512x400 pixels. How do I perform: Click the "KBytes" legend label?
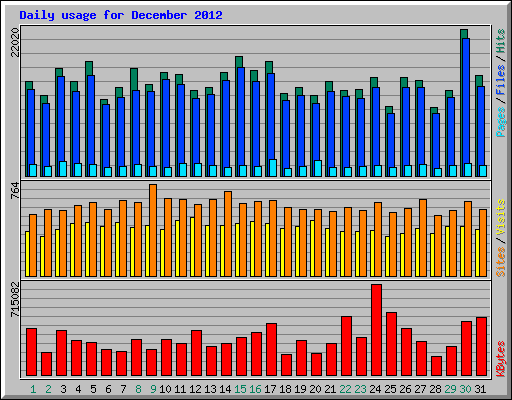tap(501, 359)
